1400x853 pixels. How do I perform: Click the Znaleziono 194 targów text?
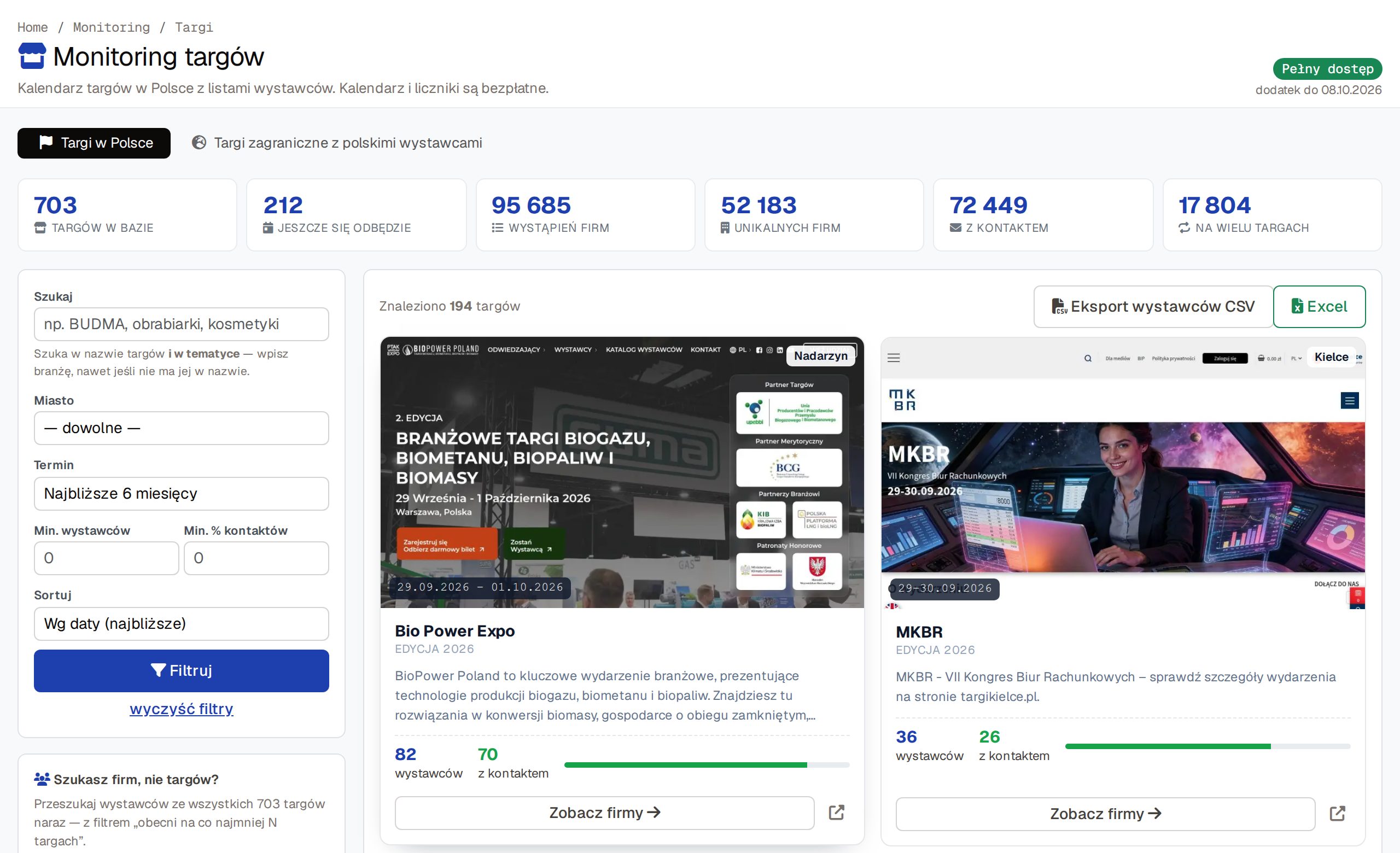450,306
